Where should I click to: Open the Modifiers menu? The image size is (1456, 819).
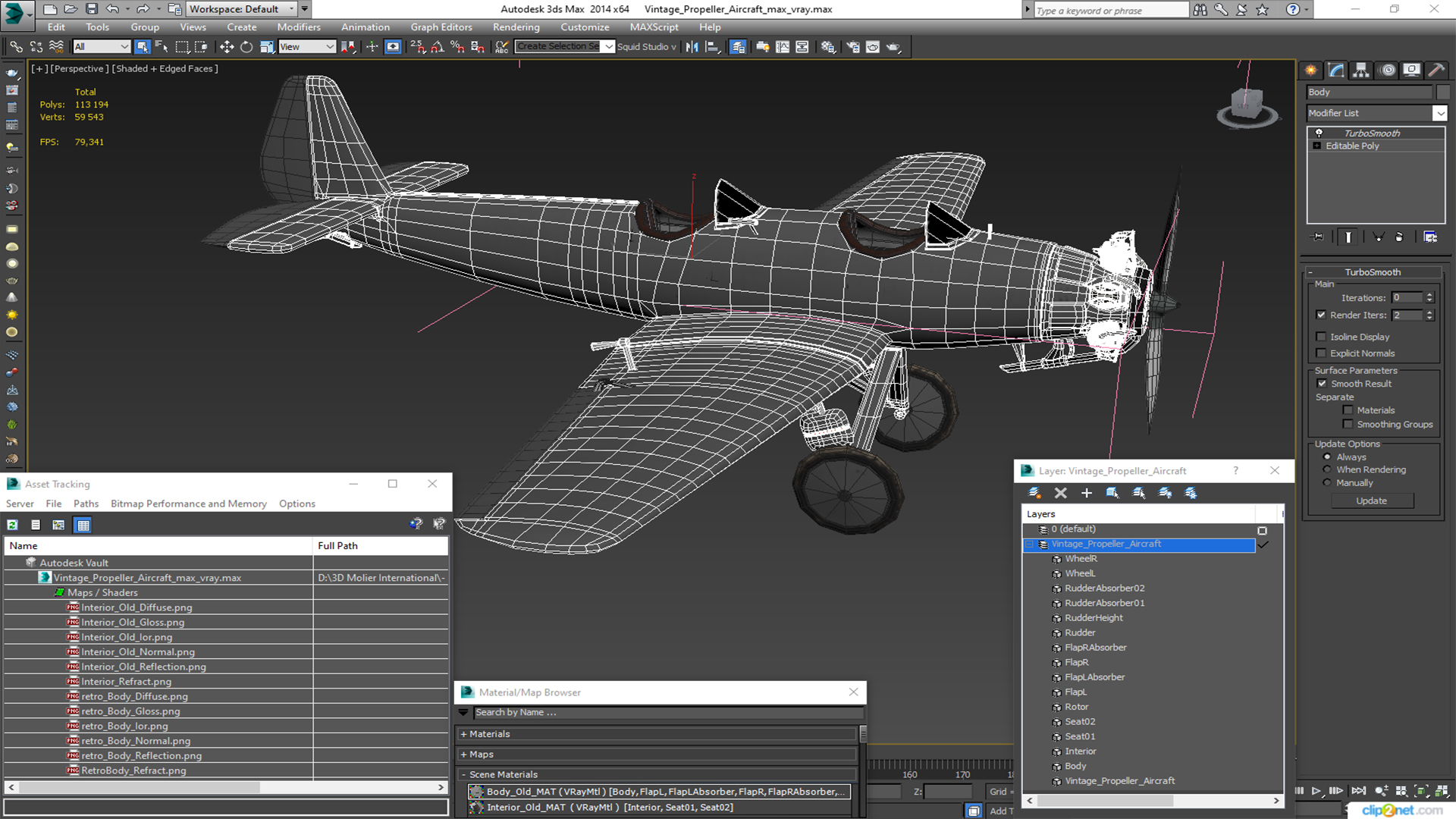(299, 27)
